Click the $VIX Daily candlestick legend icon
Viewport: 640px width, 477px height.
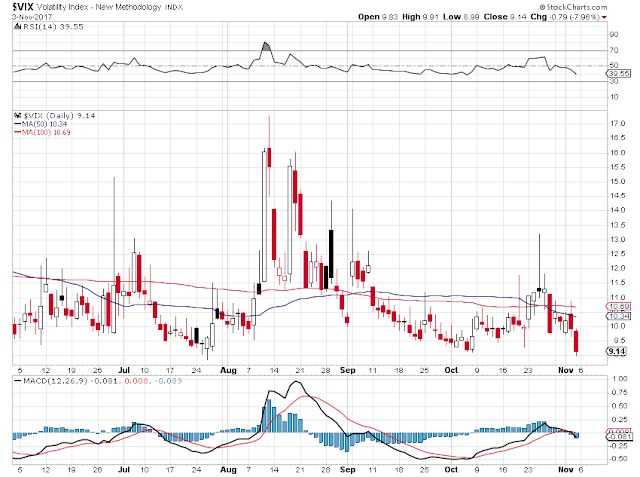coord(18,115)
